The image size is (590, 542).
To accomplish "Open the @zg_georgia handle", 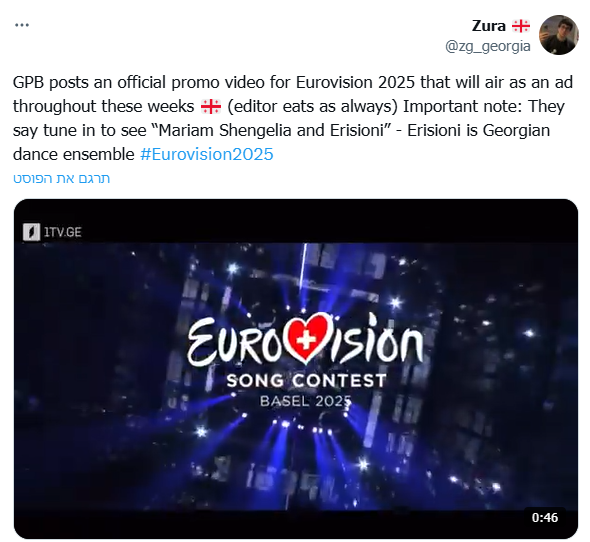I will coord(488,46).
